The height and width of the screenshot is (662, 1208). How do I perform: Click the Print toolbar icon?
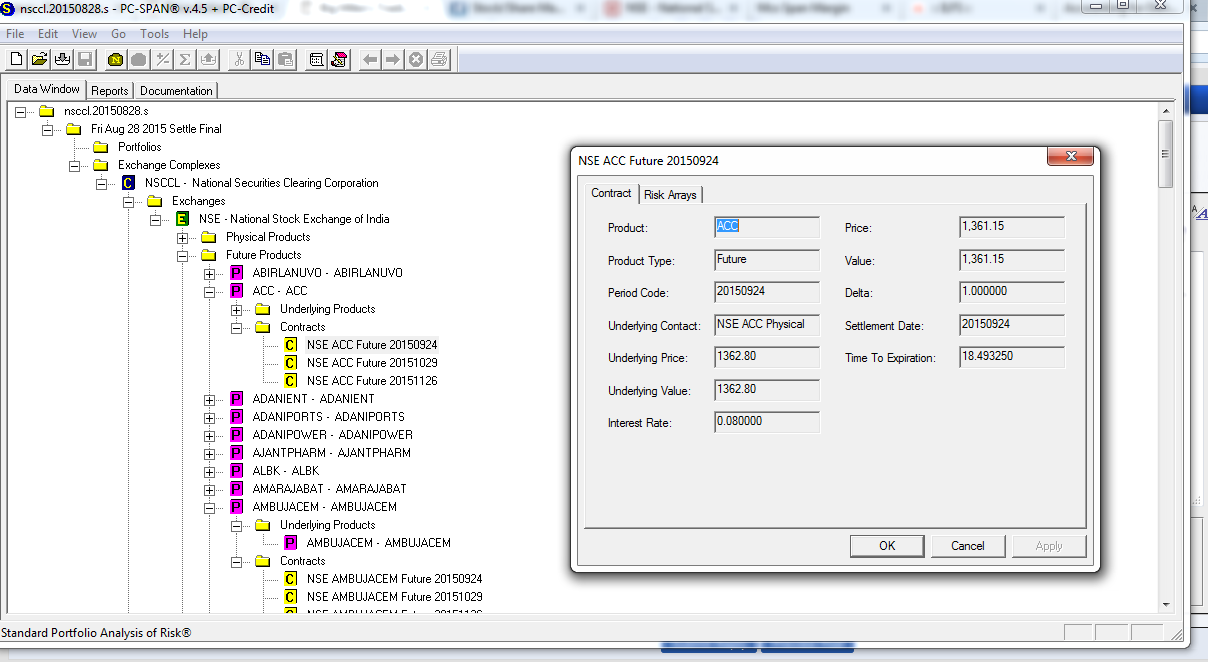pos(439,59)
